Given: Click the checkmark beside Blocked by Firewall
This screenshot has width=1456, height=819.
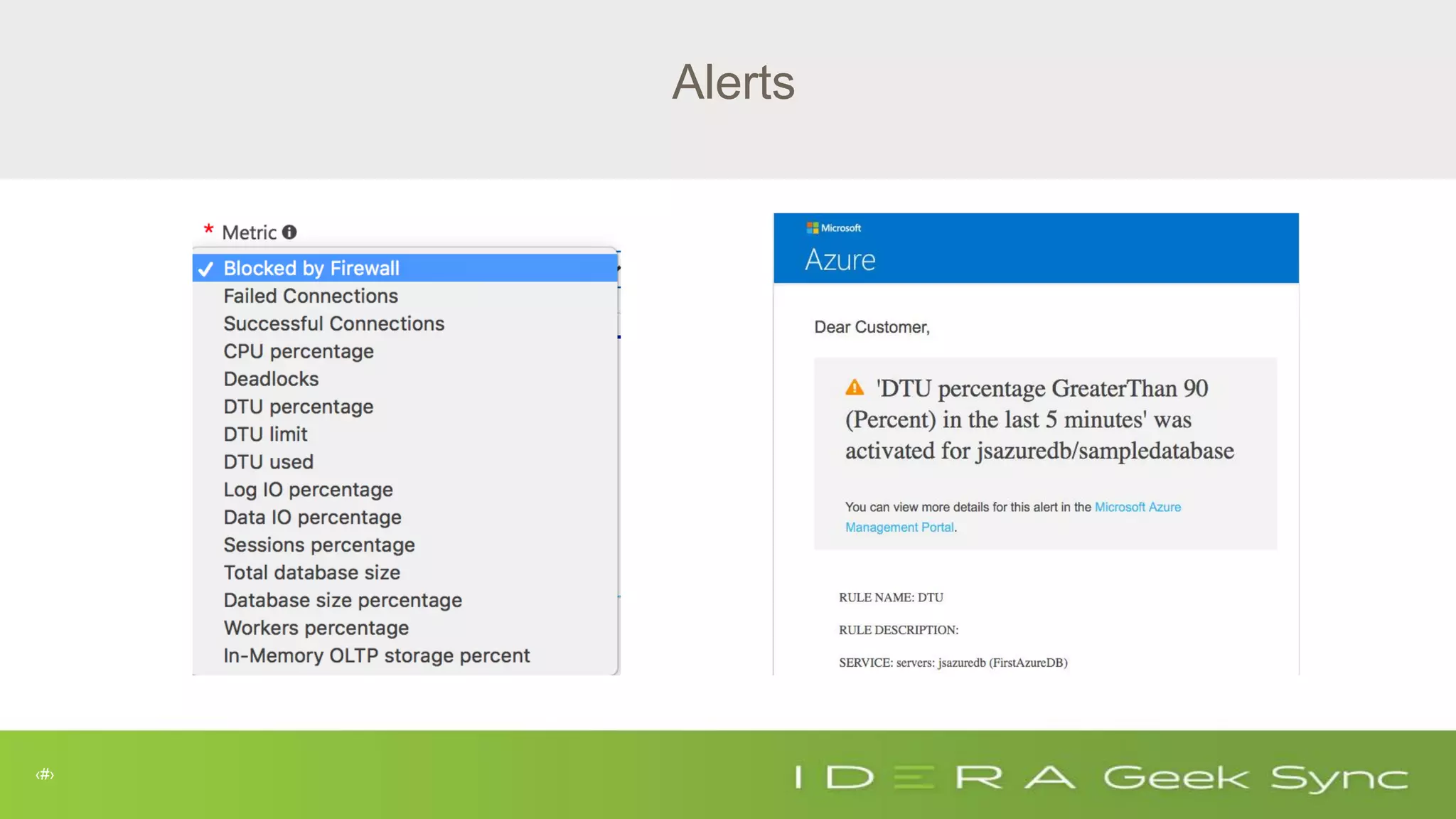Looking at the screenshot, I should click(x=205, y=269).
